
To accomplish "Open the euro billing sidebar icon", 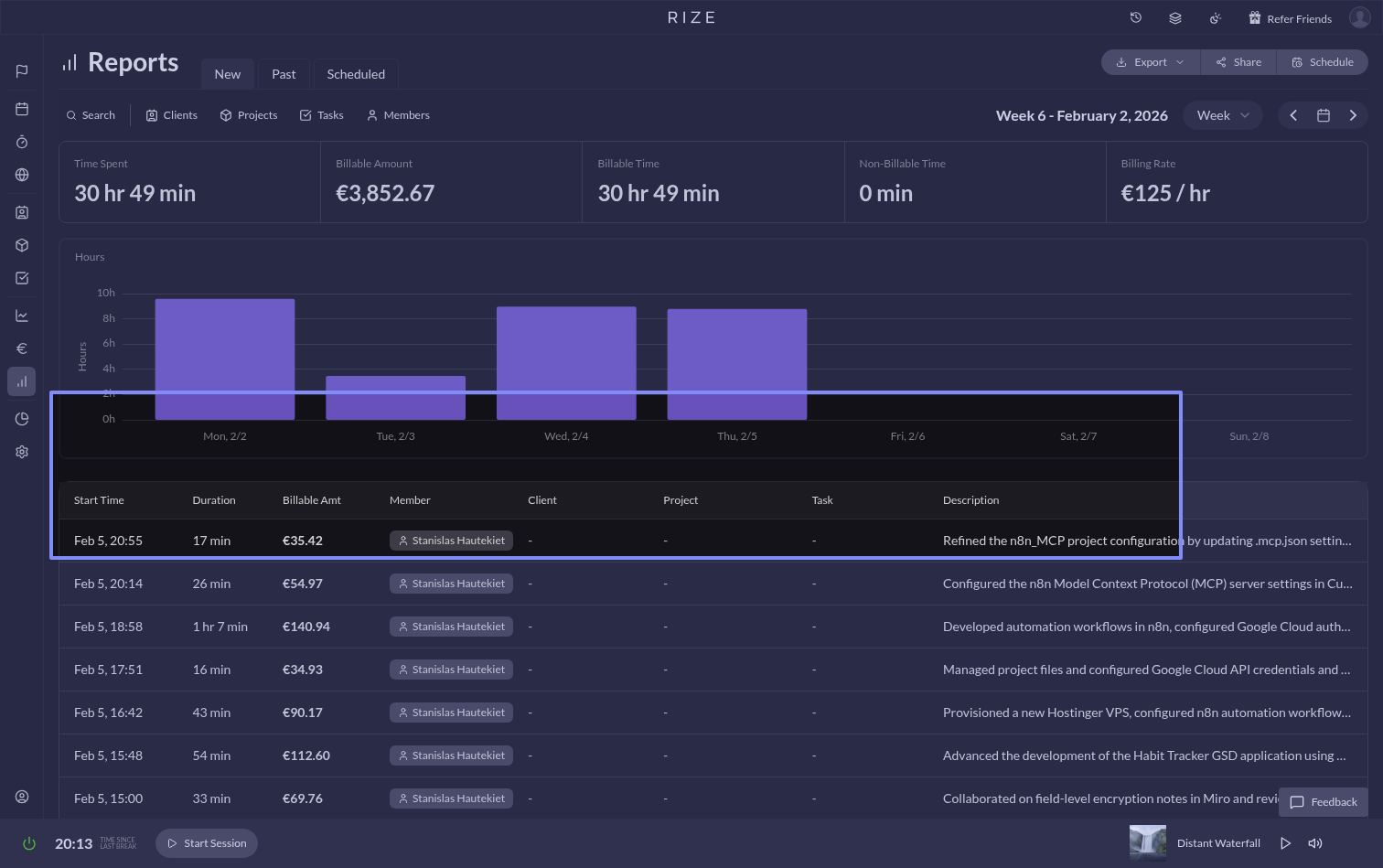I will tap(22, 348).
